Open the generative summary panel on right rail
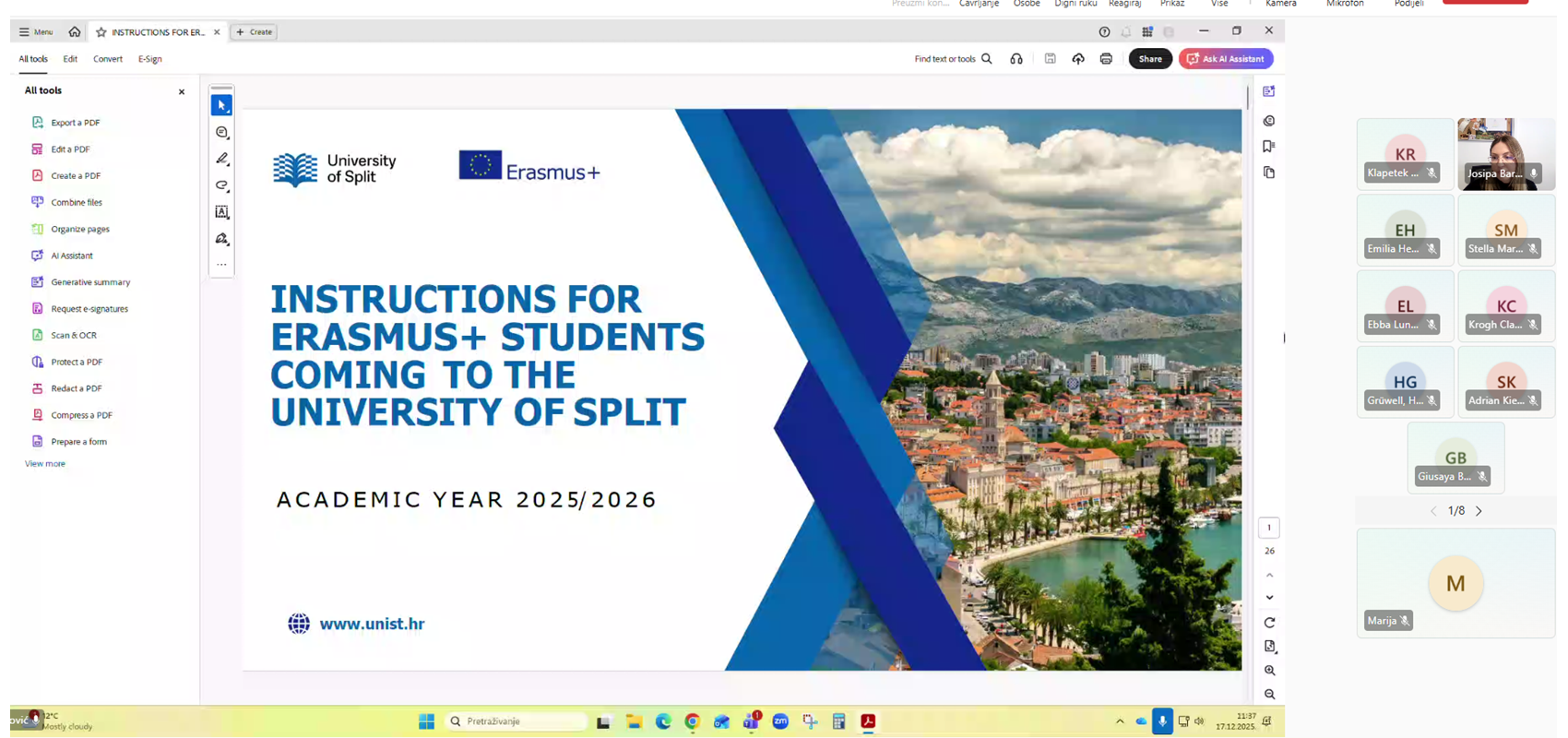The image size is (1568, 738). click(1269, 91)
